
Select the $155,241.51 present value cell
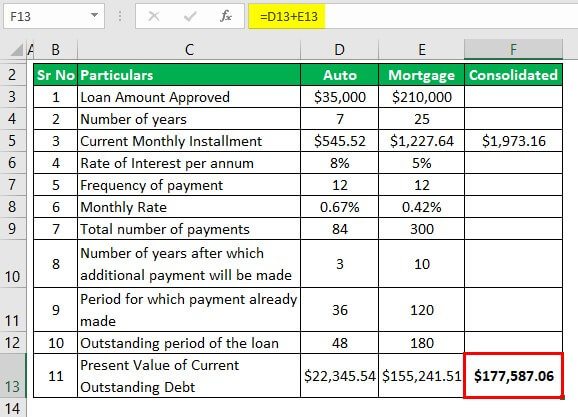pyautogui.click(x=421, y=376)
